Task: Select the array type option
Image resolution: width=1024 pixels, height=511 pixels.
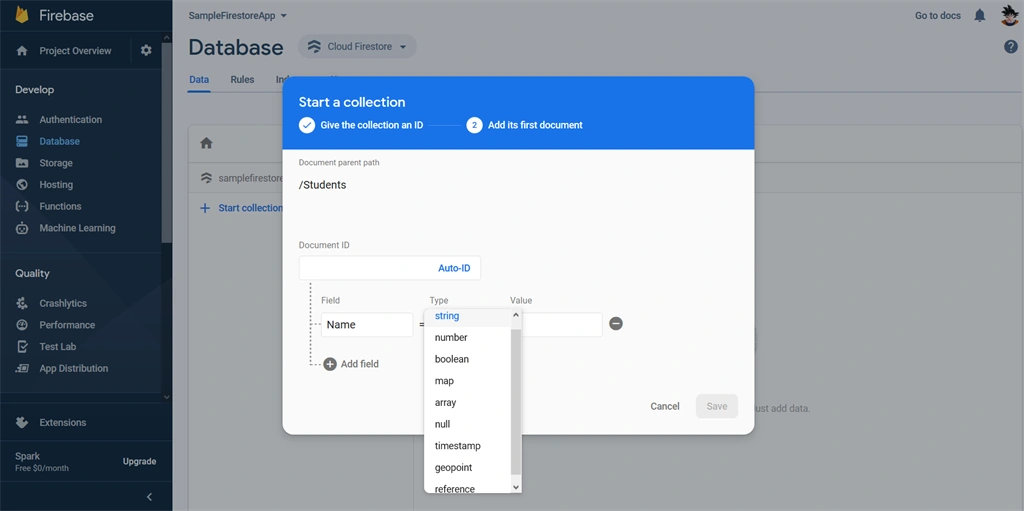Action: (468, 403)
